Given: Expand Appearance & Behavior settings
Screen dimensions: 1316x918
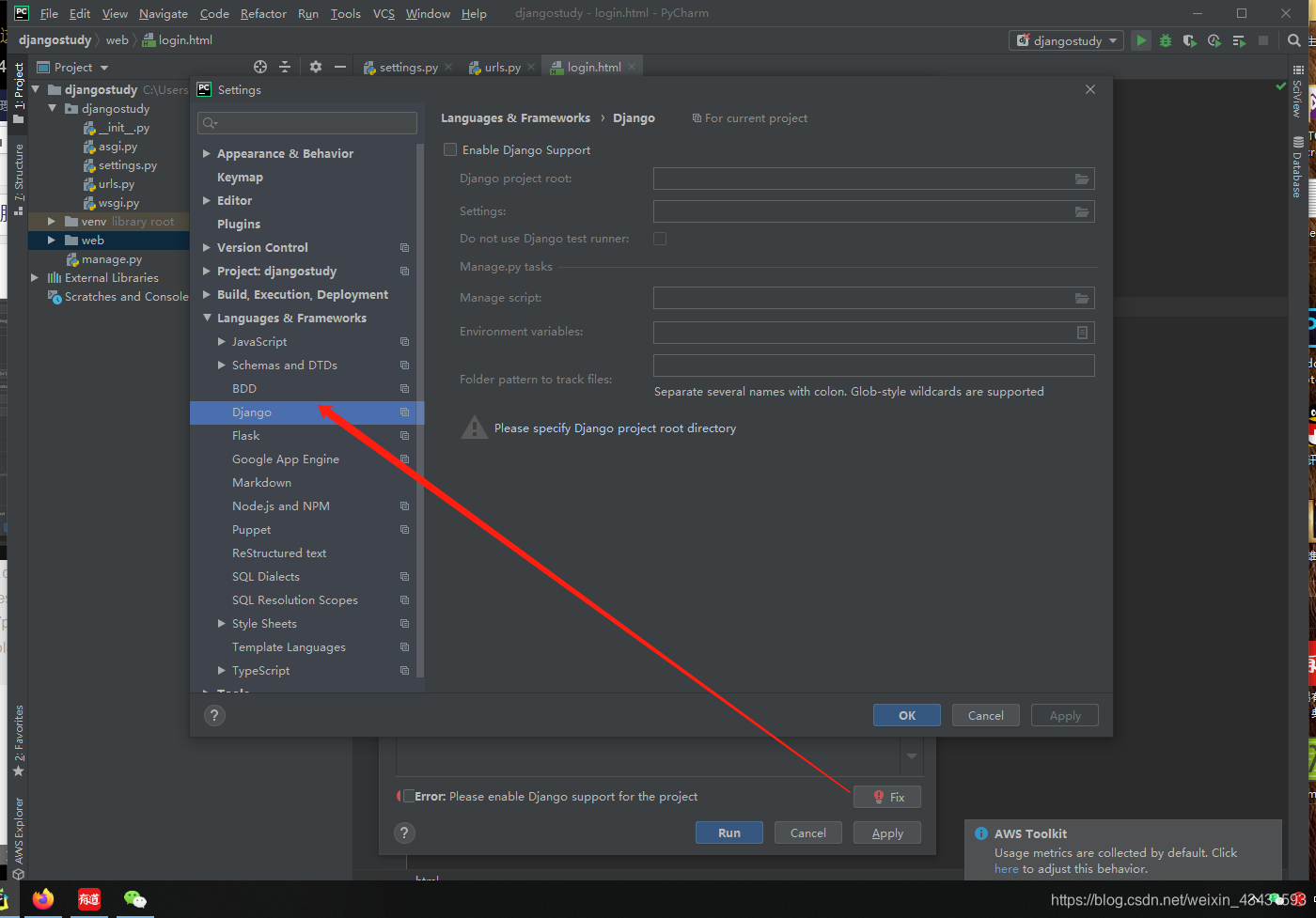Looking at the screenshot, I should tap(207, 153).
